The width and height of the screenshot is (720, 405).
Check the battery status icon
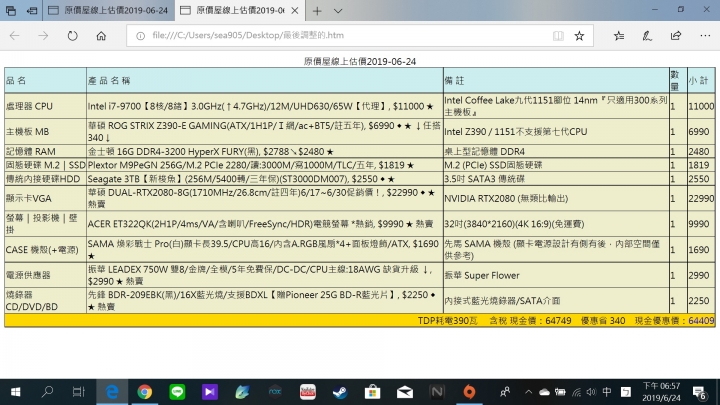coord(560,392)
